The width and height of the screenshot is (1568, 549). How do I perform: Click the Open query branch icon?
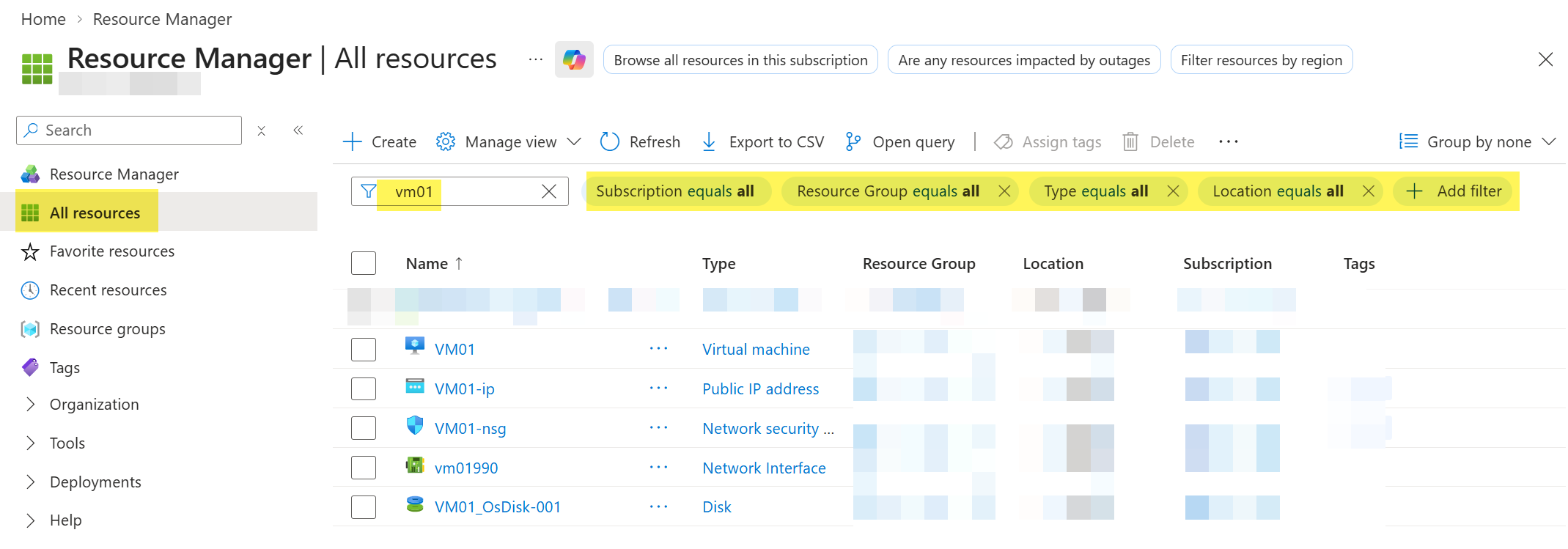(853, 141)
